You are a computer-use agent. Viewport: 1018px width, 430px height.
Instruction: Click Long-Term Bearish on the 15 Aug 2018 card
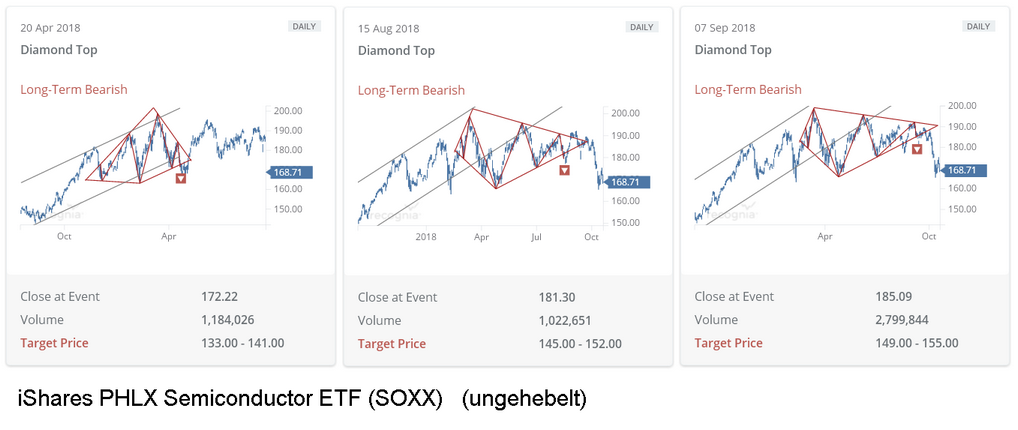(411, 91)
